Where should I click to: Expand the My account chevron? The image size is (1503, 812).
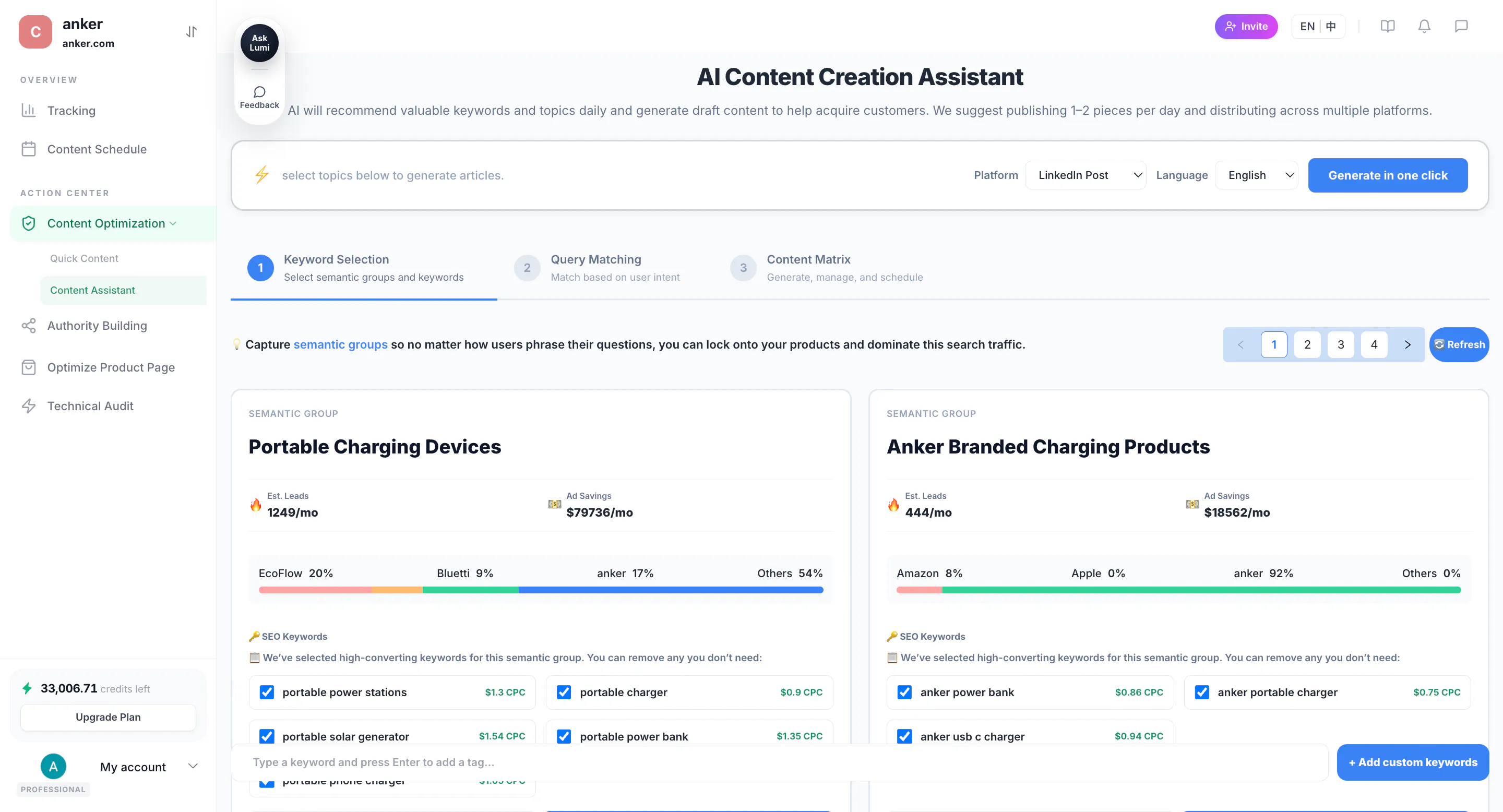193,766
